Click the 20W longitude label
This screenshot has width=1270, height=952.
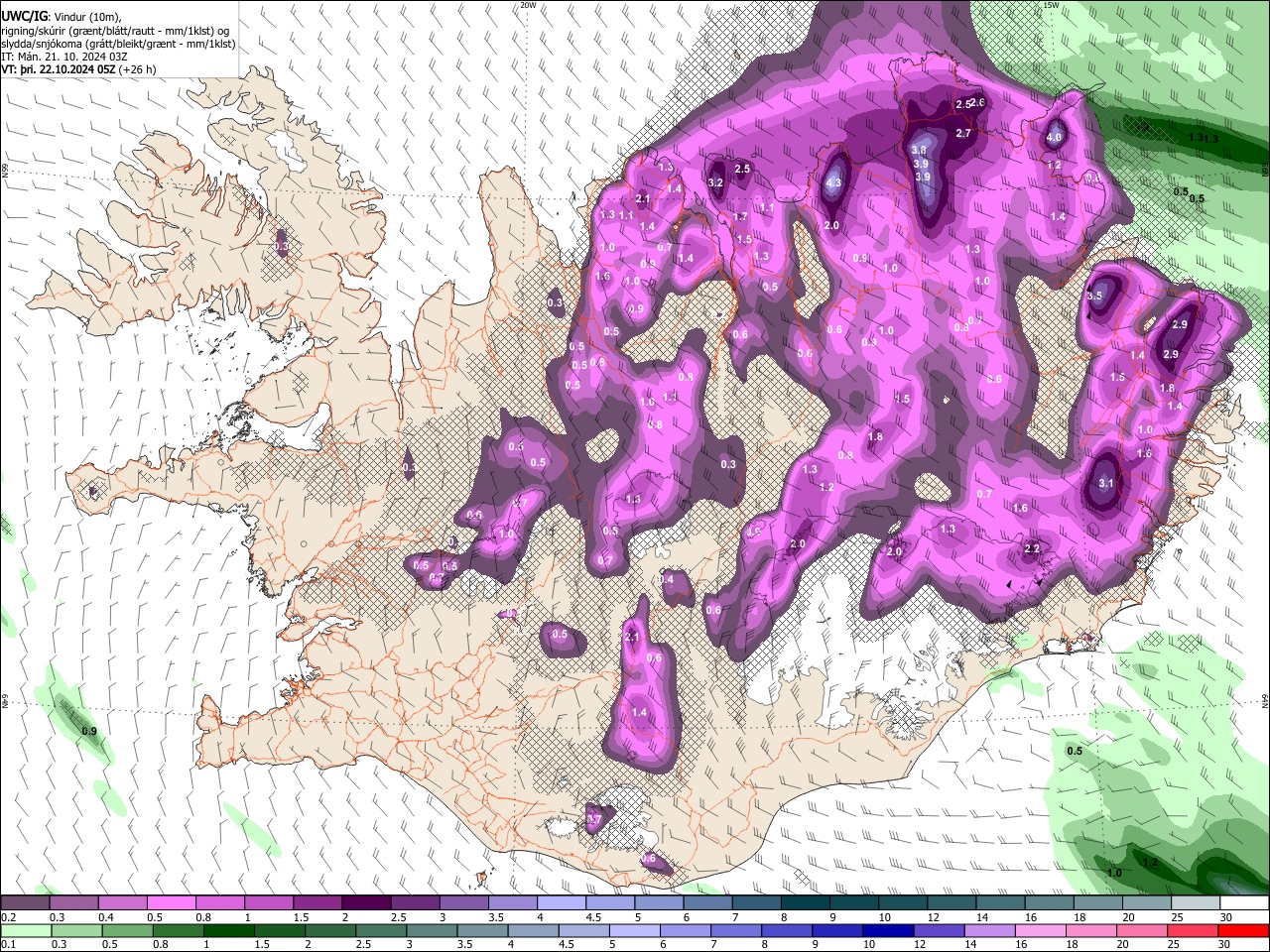[x=528, y=5]
